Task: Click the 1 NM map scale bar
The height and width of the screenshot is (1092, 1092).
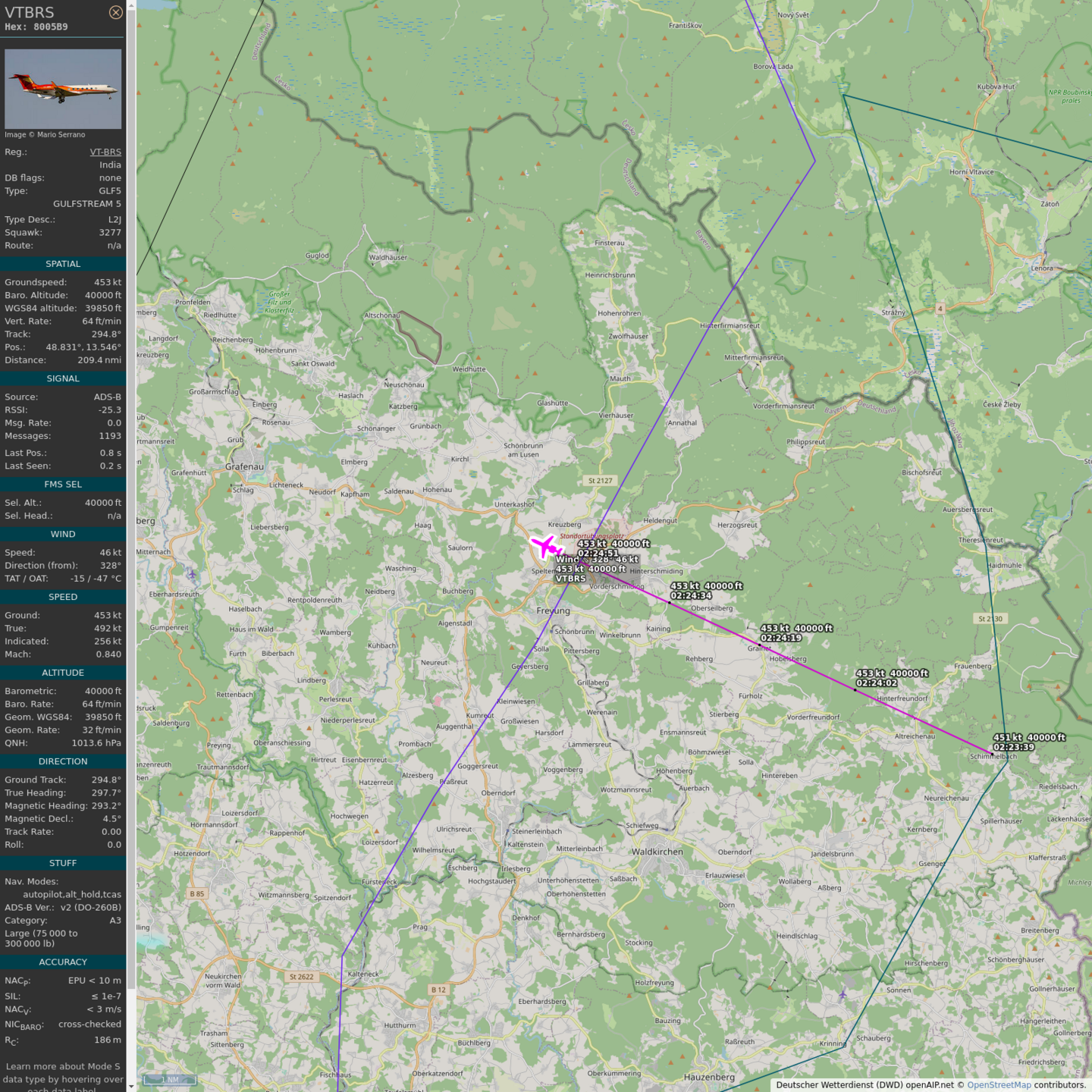Action: pyautogui.click(x=170, y=1080)
